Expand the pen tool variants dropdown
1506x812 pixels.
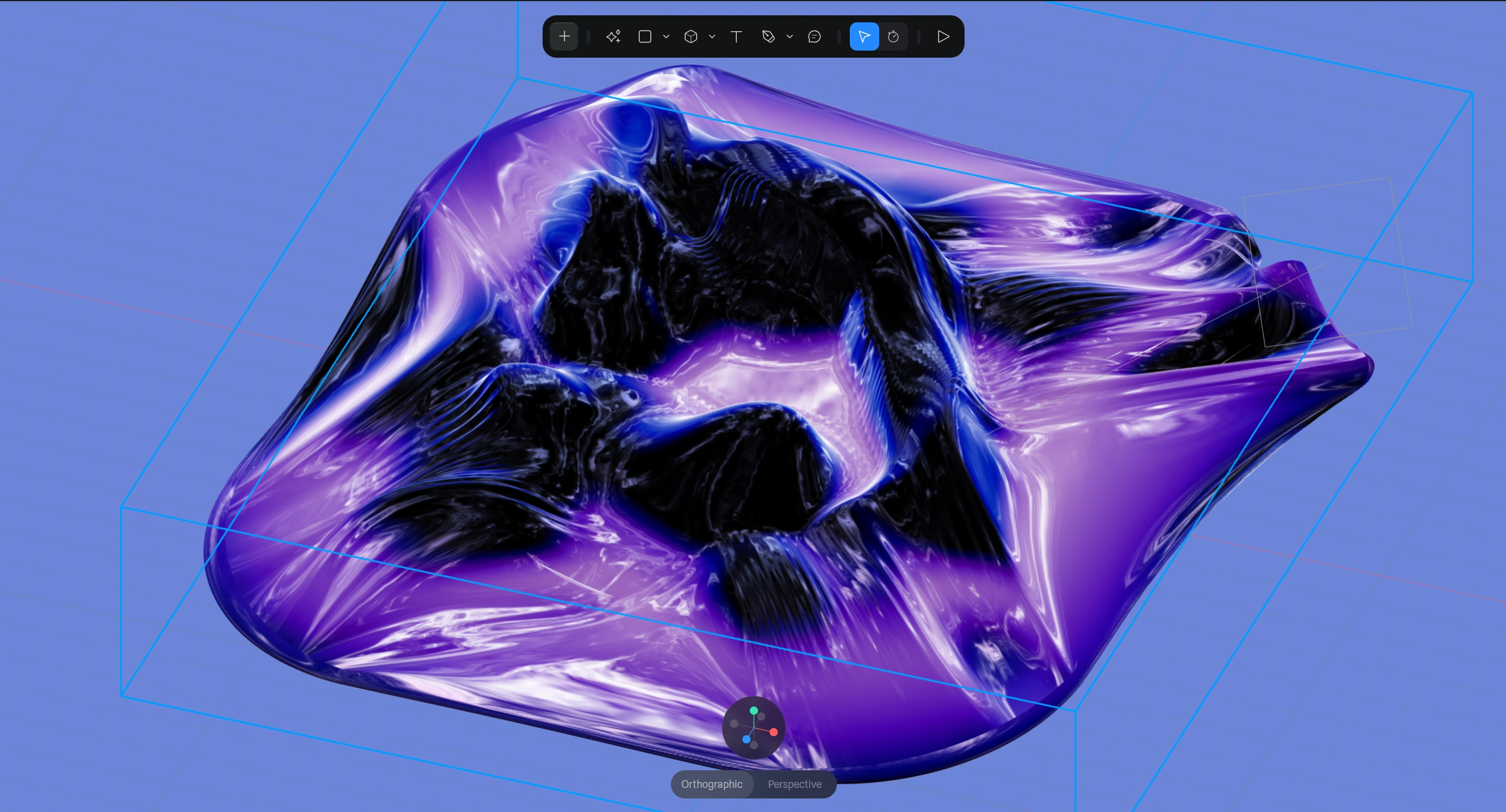click(789, 36)
